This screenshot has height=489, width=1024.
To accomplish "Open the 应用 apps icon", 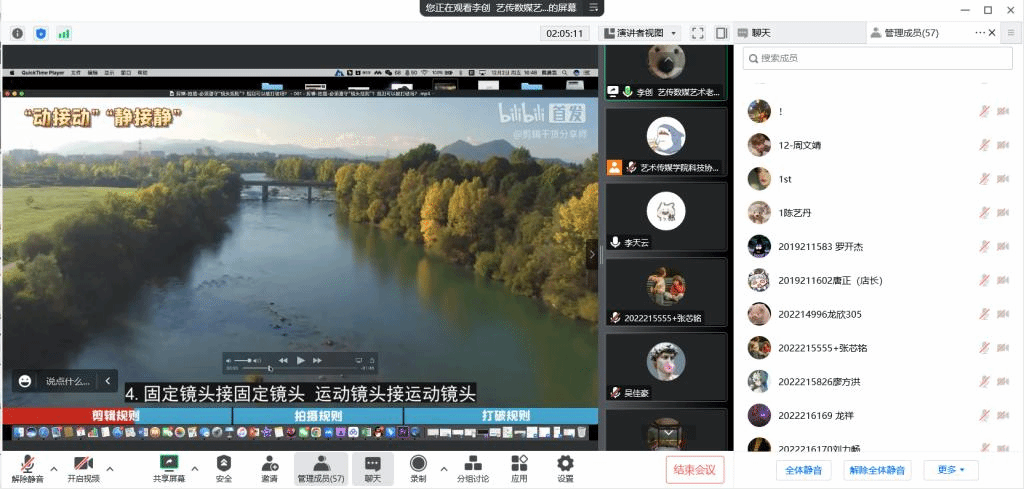I will pyautogui.click(x=519, y=463).
